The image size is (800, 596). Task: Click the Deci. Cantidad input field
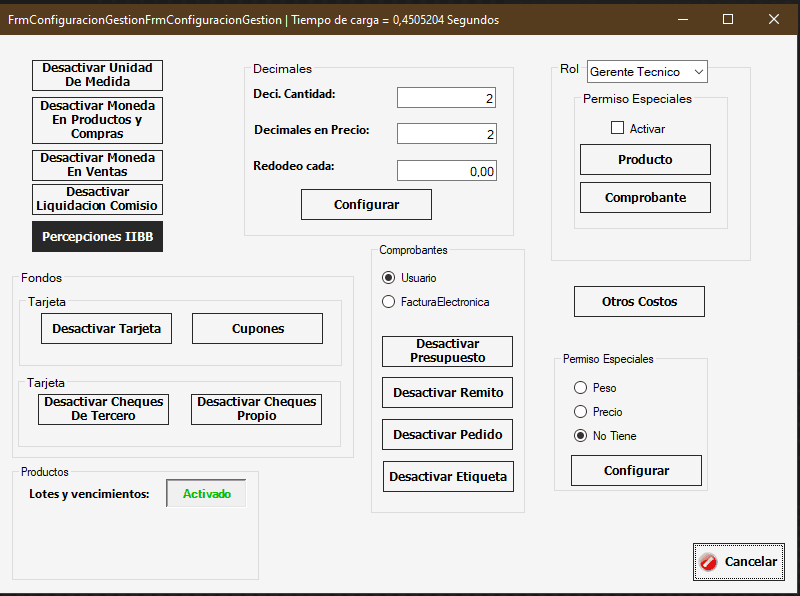[x=446, y=98]
